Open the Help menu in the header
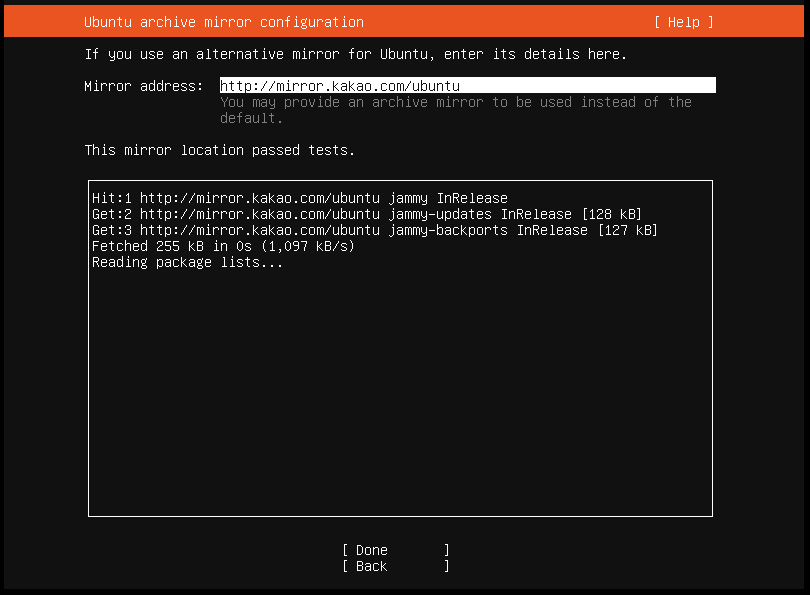This screenshot has height=595, width=810. click(684, 22)
